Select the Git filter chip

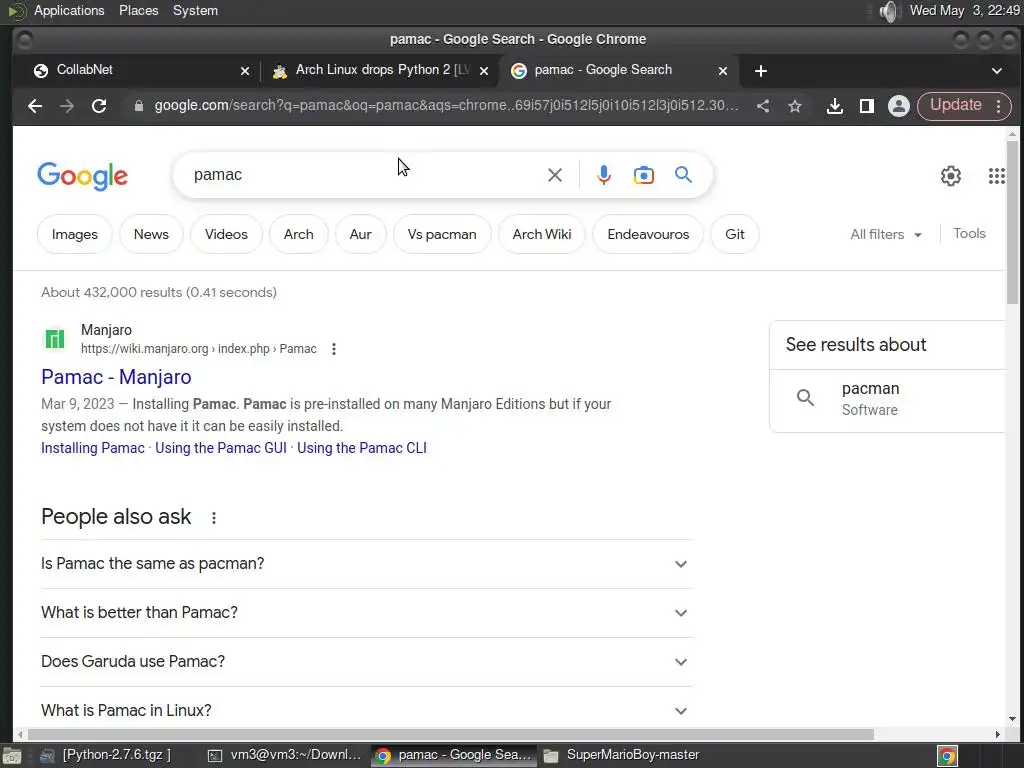[735, 234]
